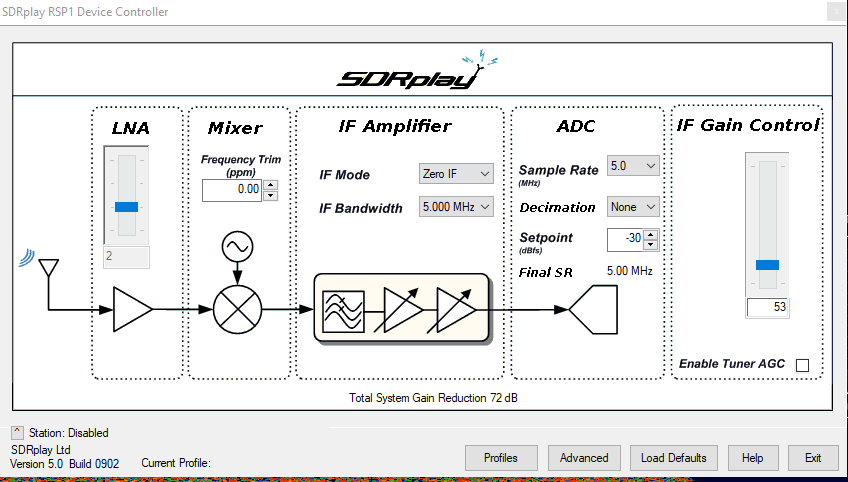The width and height of the screenshot is (848, 482).
Task: Click the IF filter wave icon
Action: point(343,311)
